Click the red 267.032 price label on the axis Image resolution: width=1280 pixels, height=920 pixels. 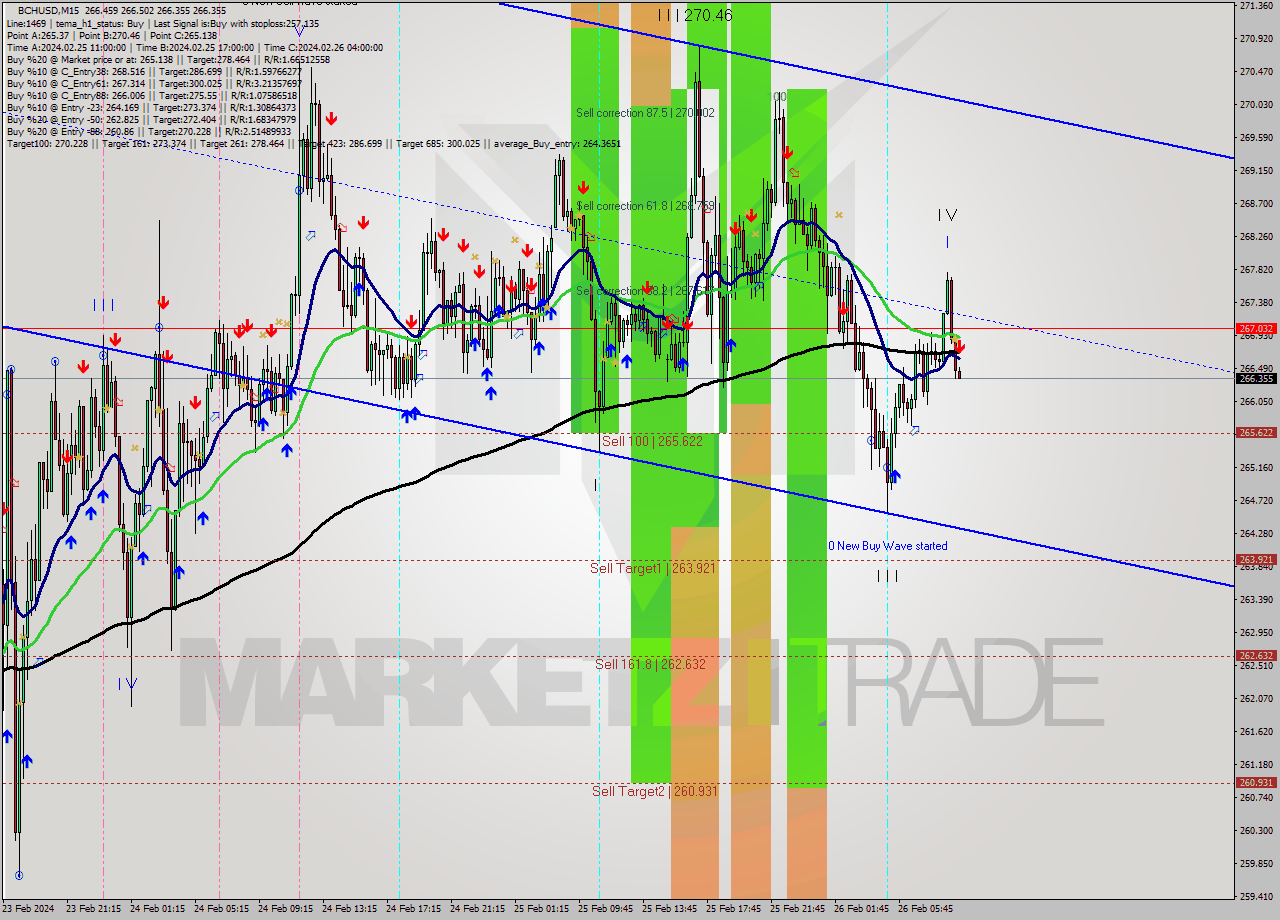click(1256, 328)
